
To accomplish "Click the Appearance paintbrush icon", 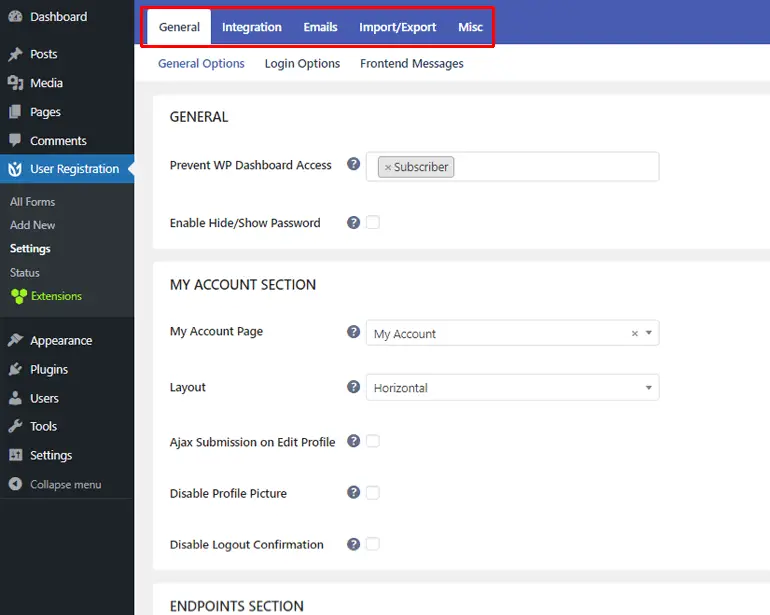I will (x=15, y=340).
